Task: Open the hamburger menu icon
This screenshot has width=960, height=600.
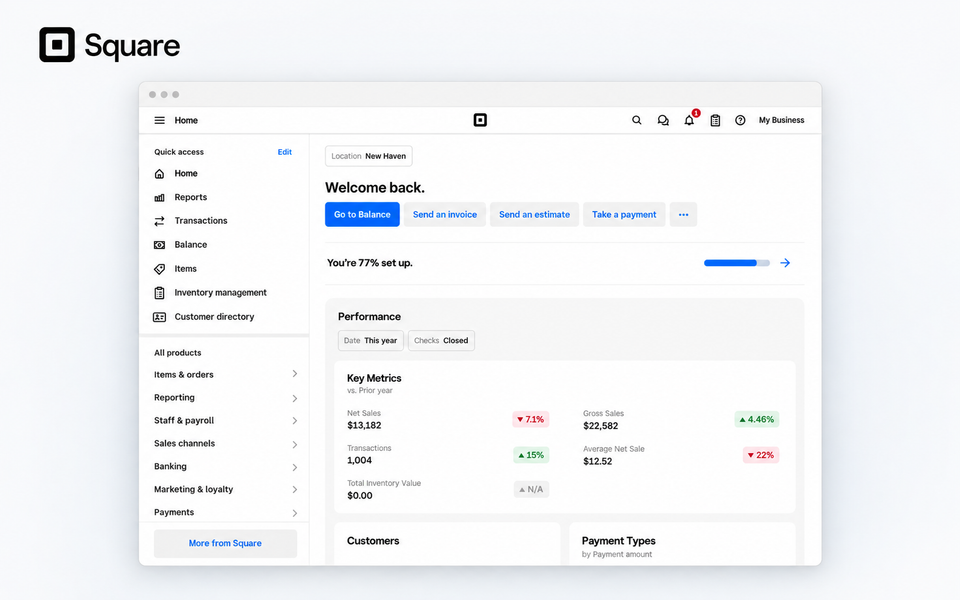Action: (159, 121)
